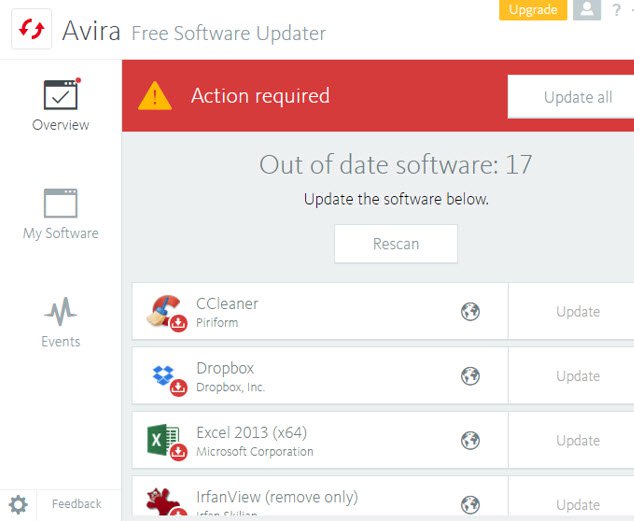The width and height of the screenshot is (634, 521).
Task: Open the globe web link for CCleaner
Action: click(x=470, y=312)
